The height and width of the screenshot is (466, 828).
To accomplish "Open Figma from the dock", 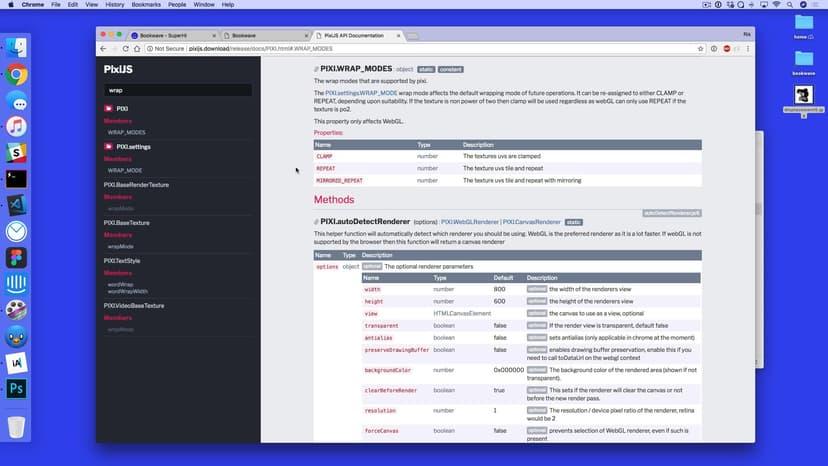I will coord(16,257).
